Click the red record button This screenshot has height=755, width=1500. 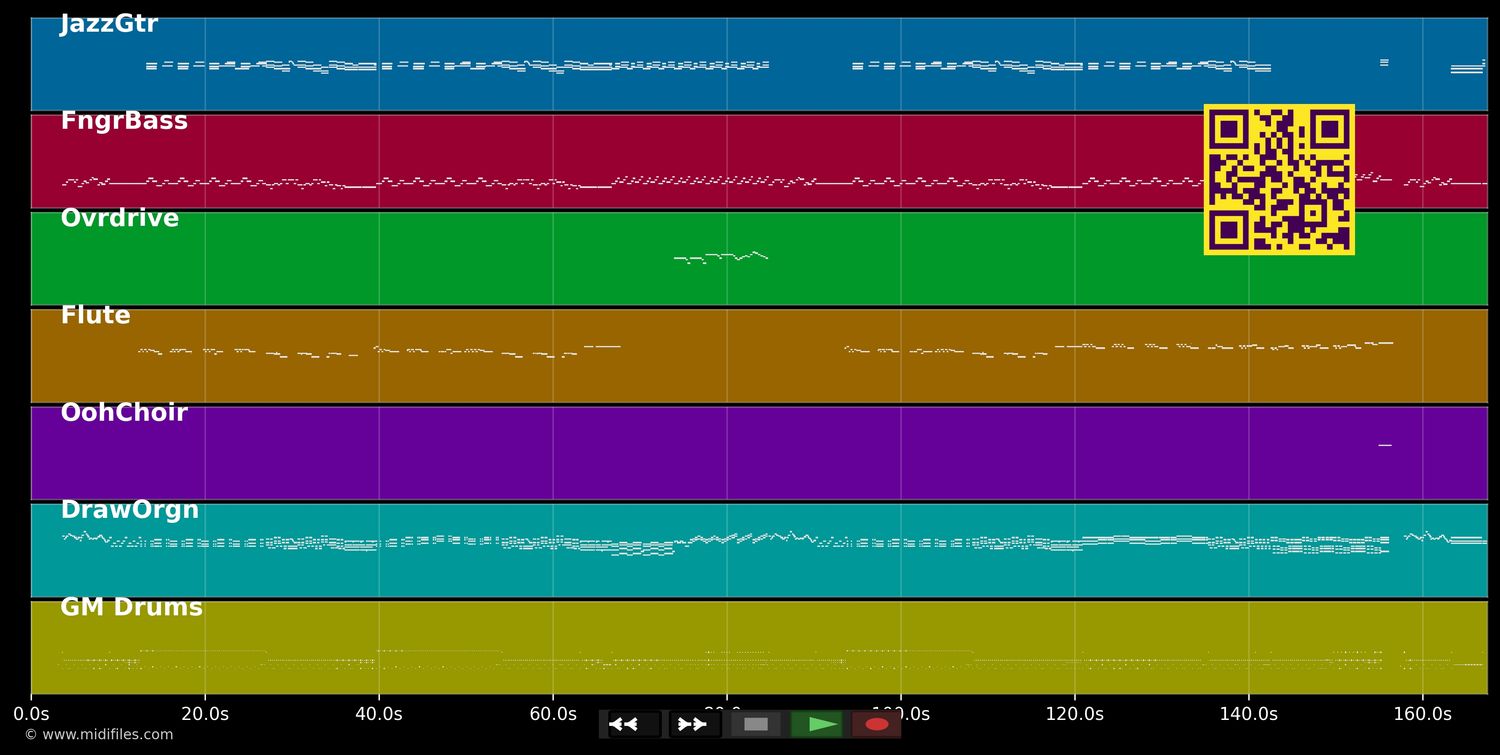[x=877, y=724]
